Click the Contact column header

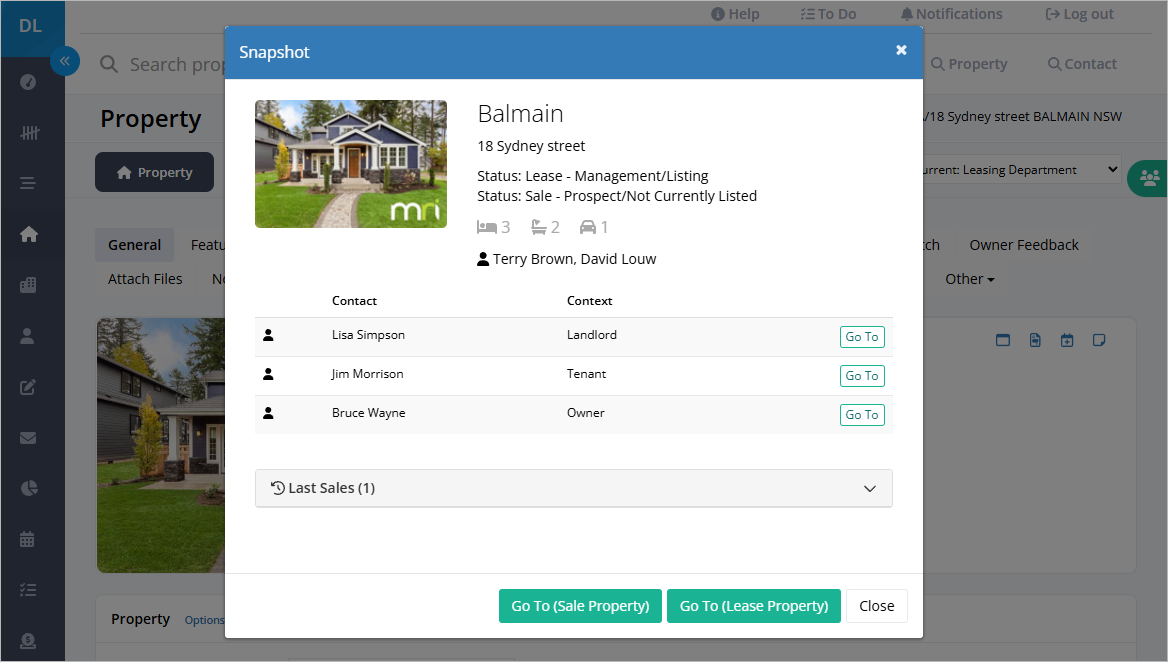point(354,301)
